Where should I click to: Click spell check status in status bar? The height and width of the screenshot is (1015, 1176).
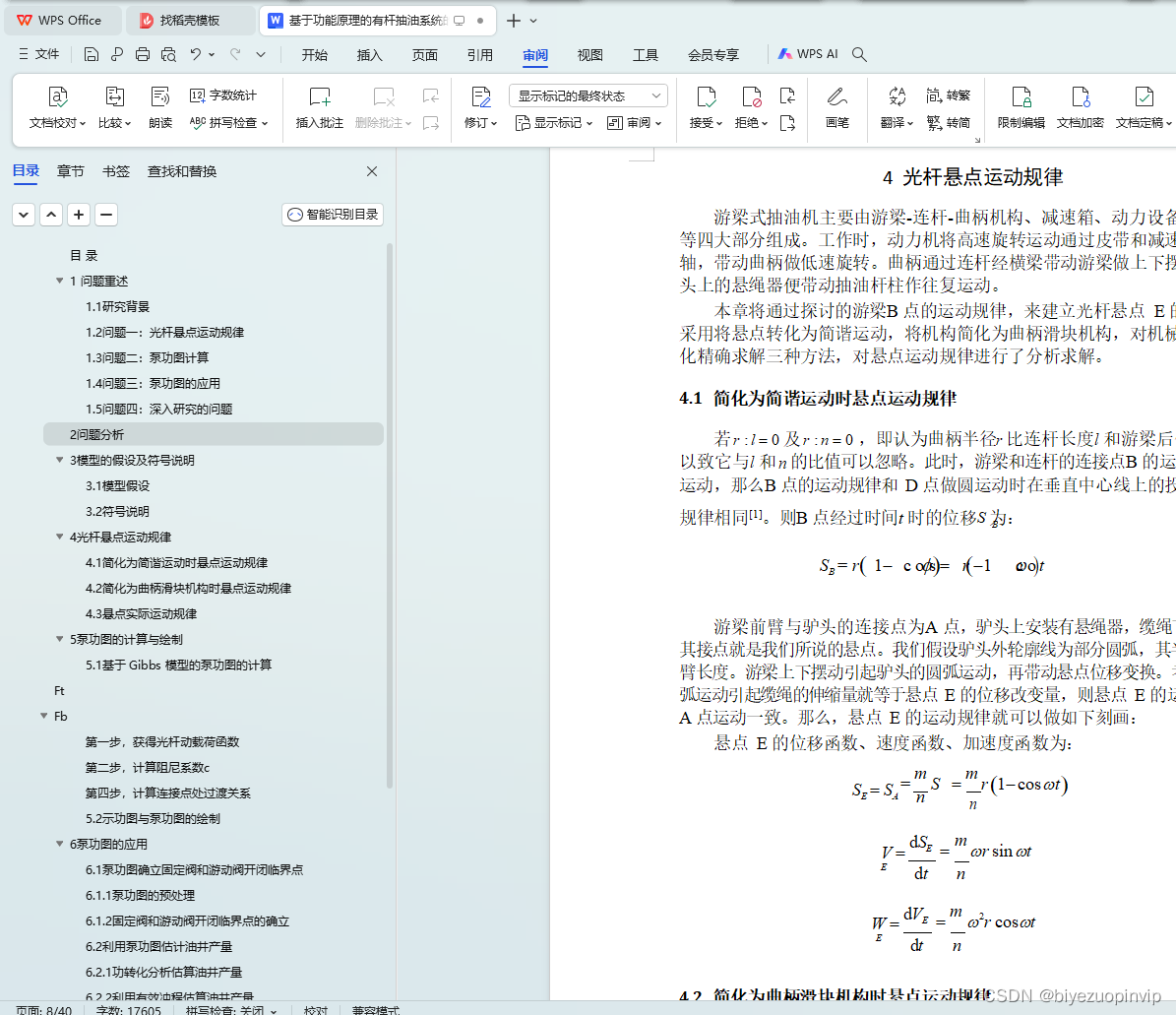[x=231, y=1010]
